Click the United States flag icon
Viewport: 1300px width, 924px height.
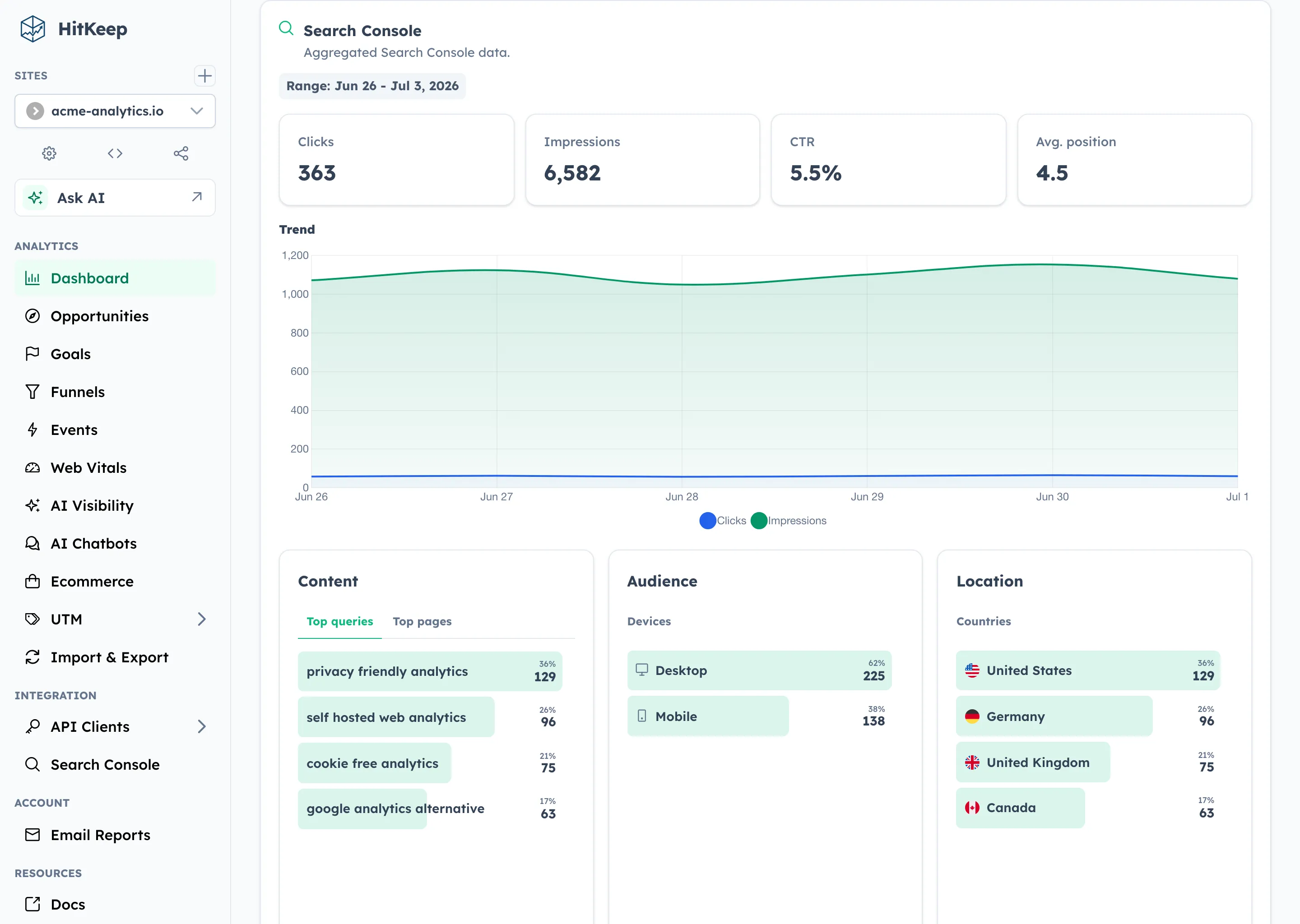click(972, 670)
